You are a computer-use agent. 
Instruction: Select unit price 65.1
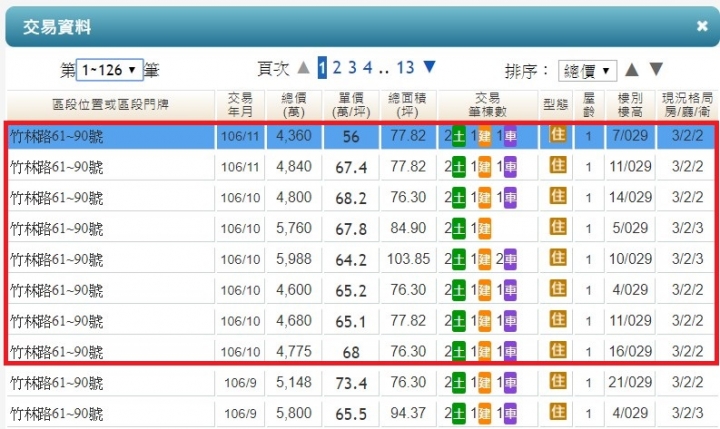click(x=351, y=322)
